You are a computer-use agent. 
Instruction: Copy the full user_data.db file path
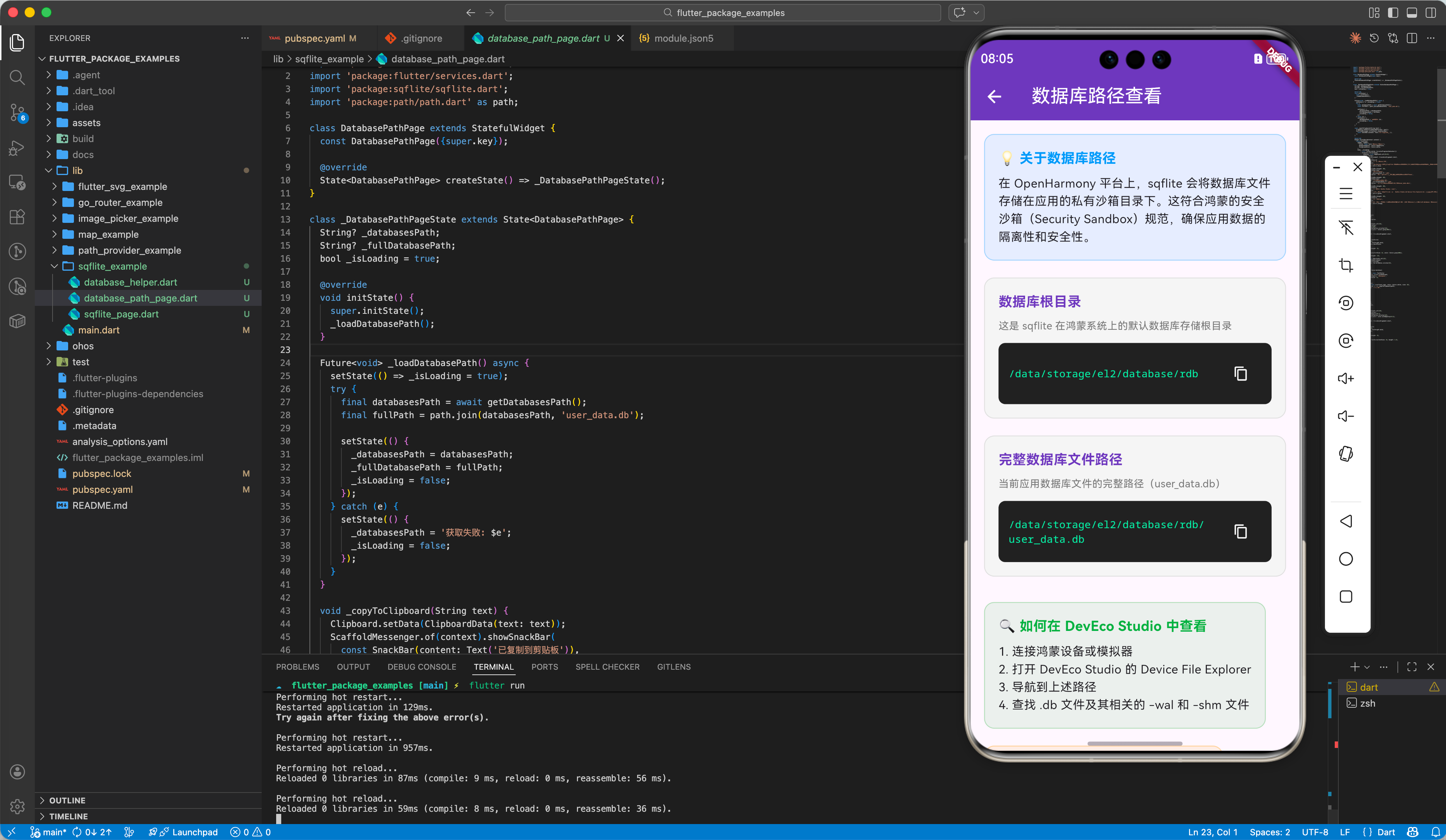[1240, 531]
